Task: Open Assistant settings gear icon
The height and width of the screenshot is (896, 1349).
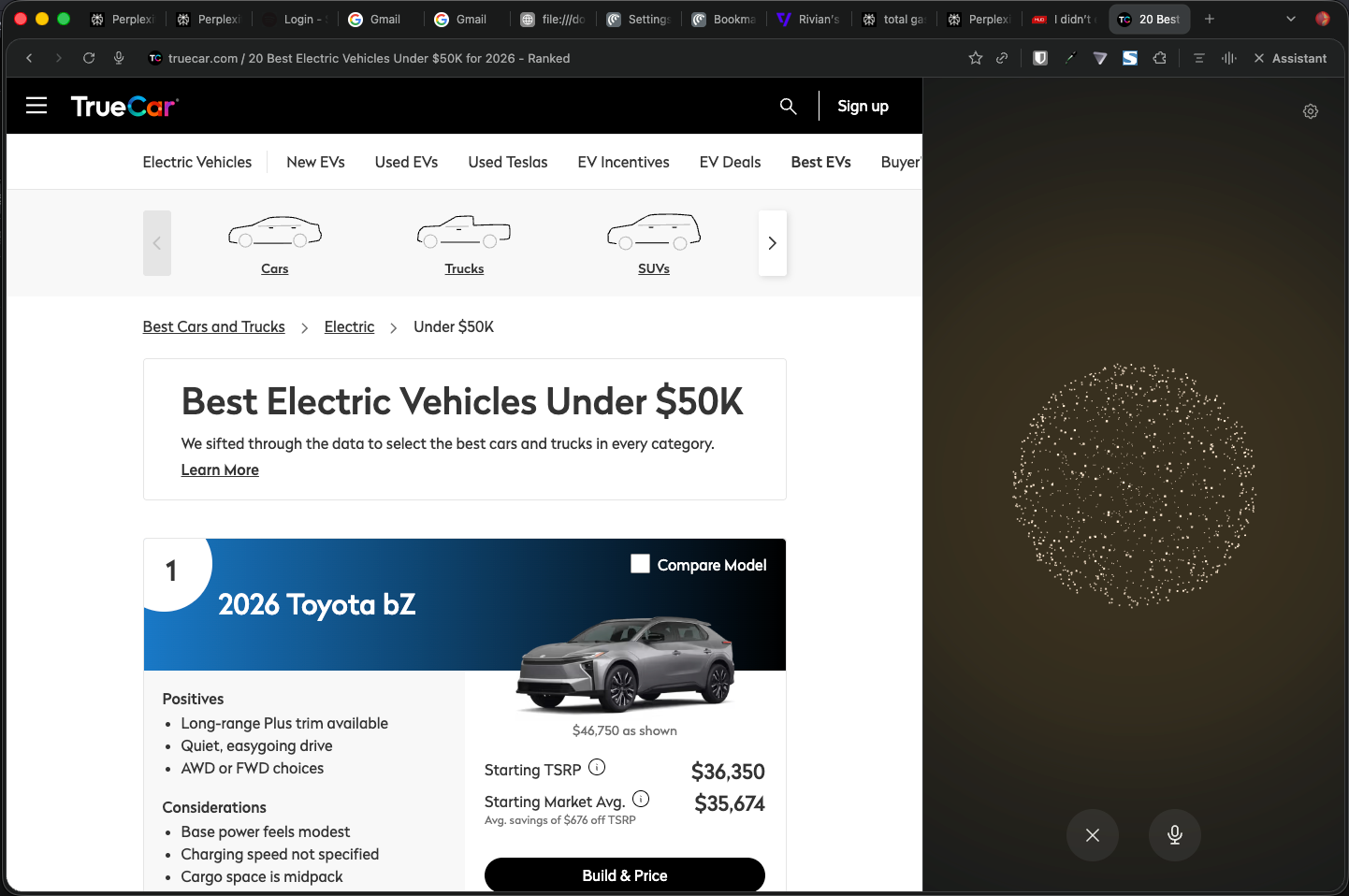Action: 1311,111
